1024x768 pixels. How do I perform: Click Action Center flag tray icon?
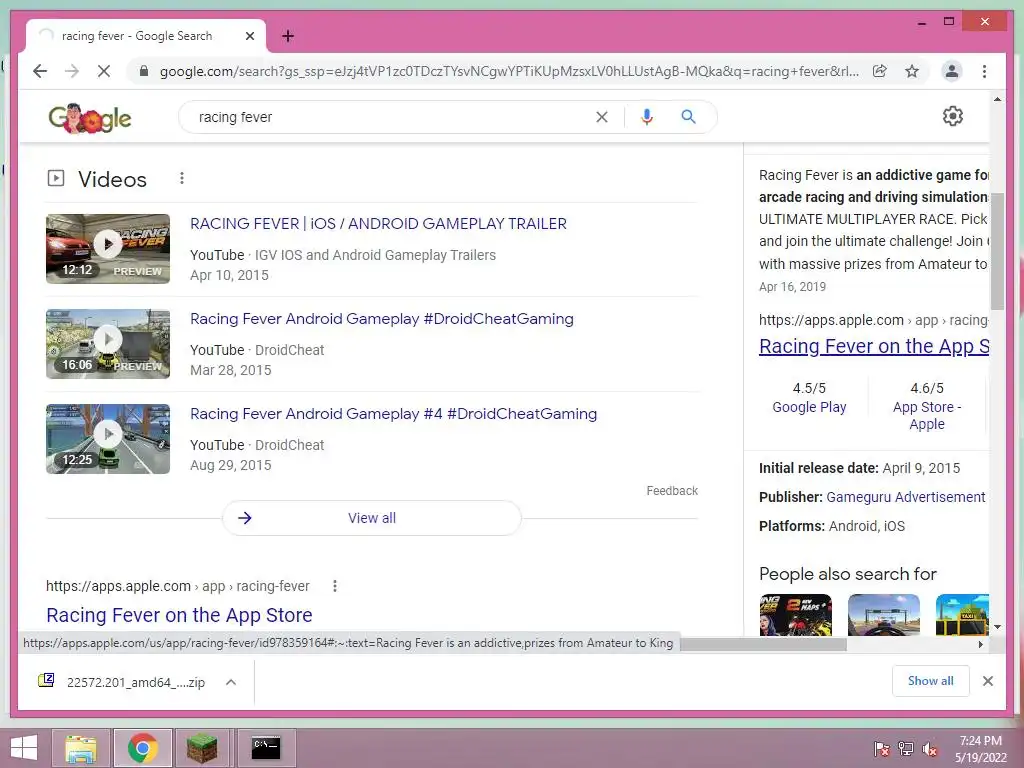(881, 749)
